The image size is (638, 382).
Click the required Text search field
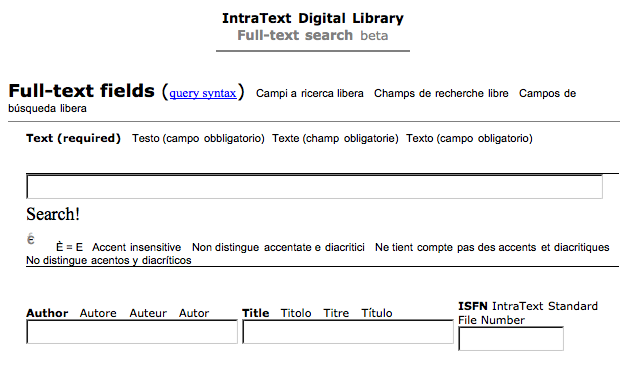tap(314, 187)
